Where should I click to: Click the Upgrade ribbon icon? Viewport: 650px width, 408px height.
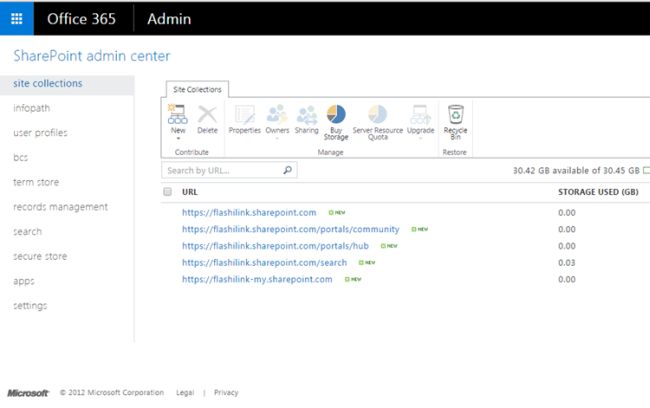coord(420,114)
